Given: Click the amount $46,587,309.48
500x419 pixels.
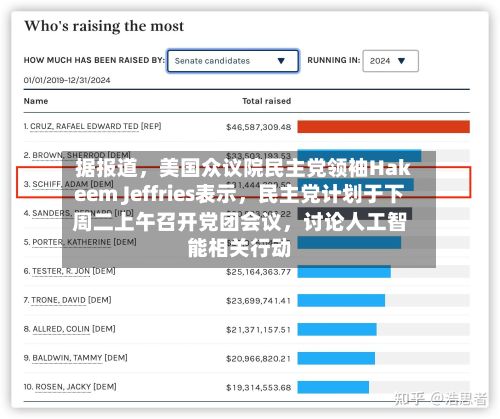Looking at the screenshot, I should [259, 127].
